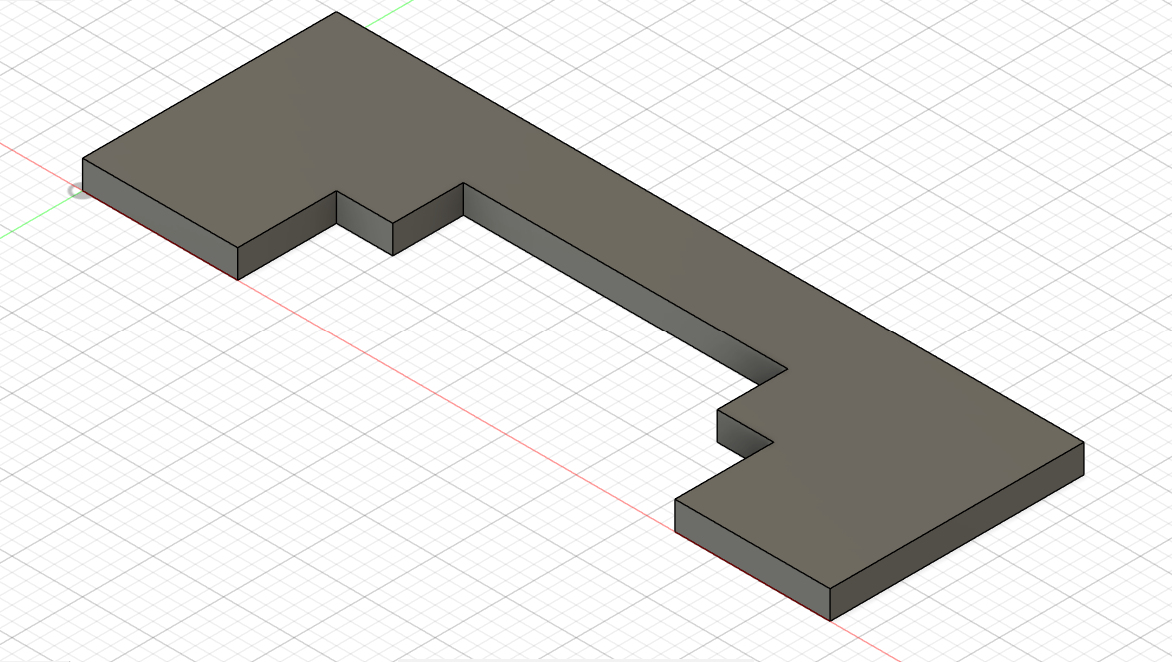1172x662 pixels.
Task: Select the large right-end side face
Action: click(x=958, y=532)
